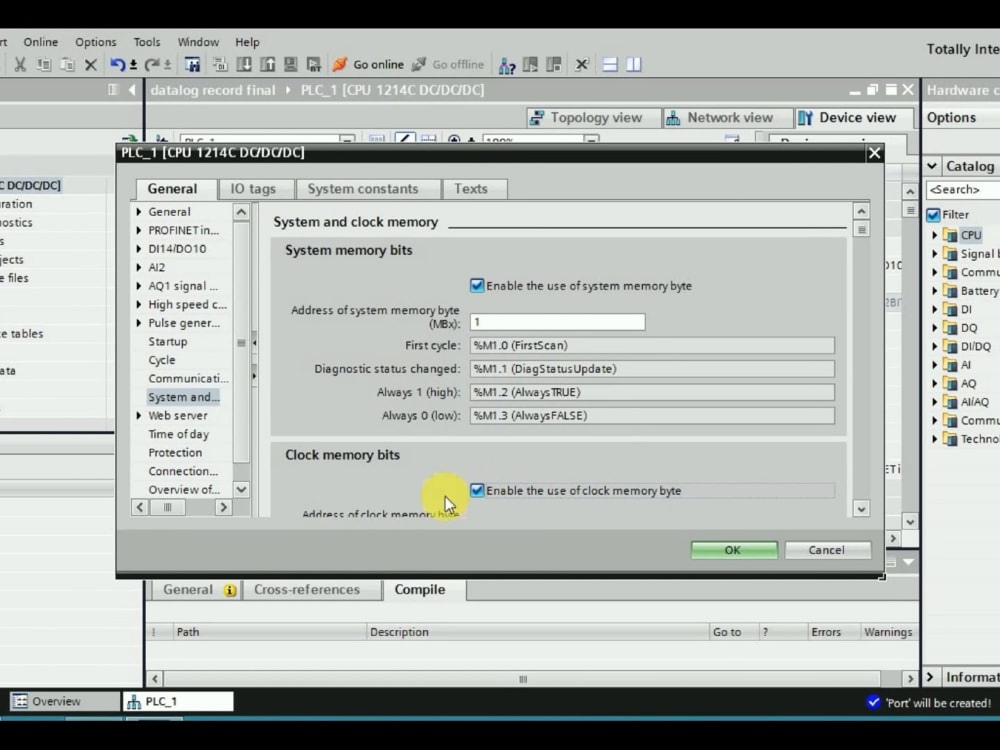Switch to the Texts tab

473,189
